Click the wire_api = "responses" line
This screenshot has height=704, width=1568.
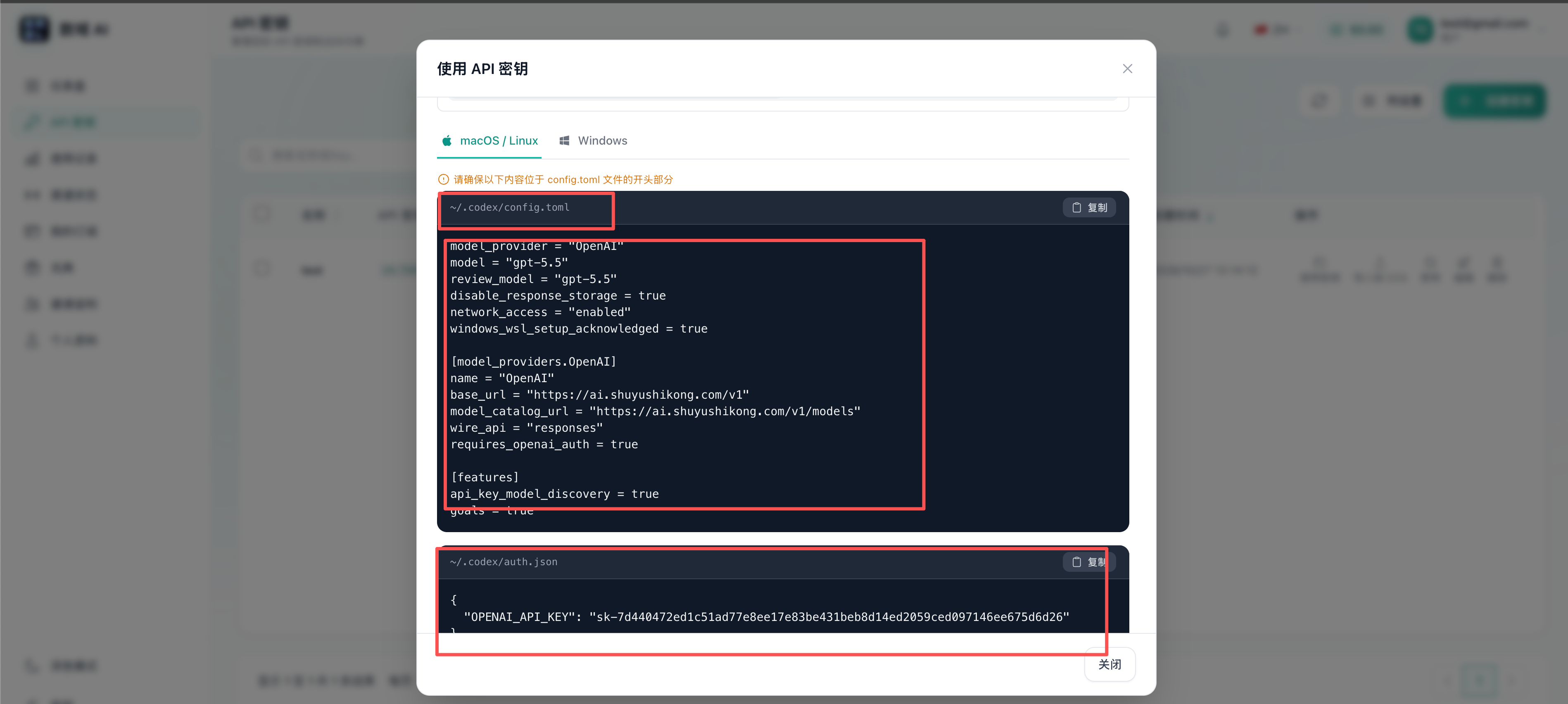click(x=526, y=428)
